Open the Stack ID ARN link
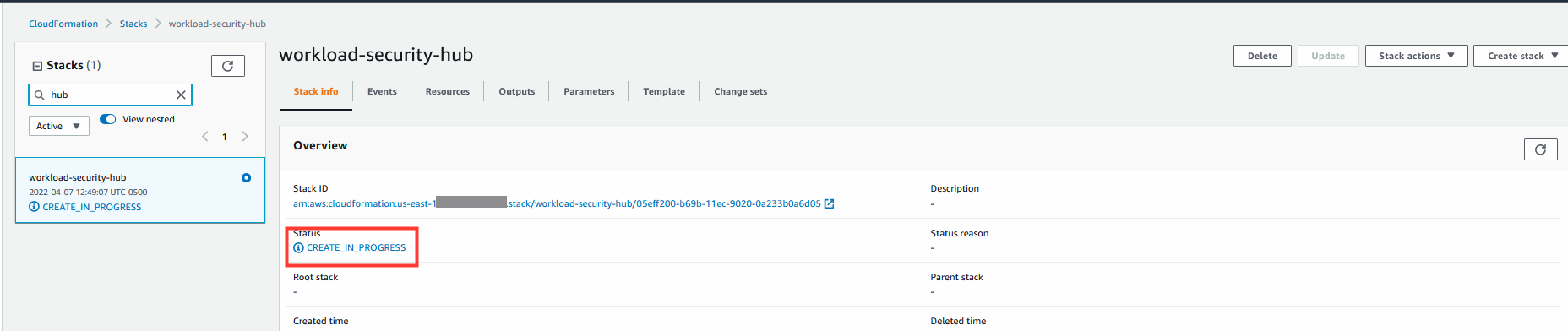Viewport: 1568px width, 331px height. coord(557,203)
